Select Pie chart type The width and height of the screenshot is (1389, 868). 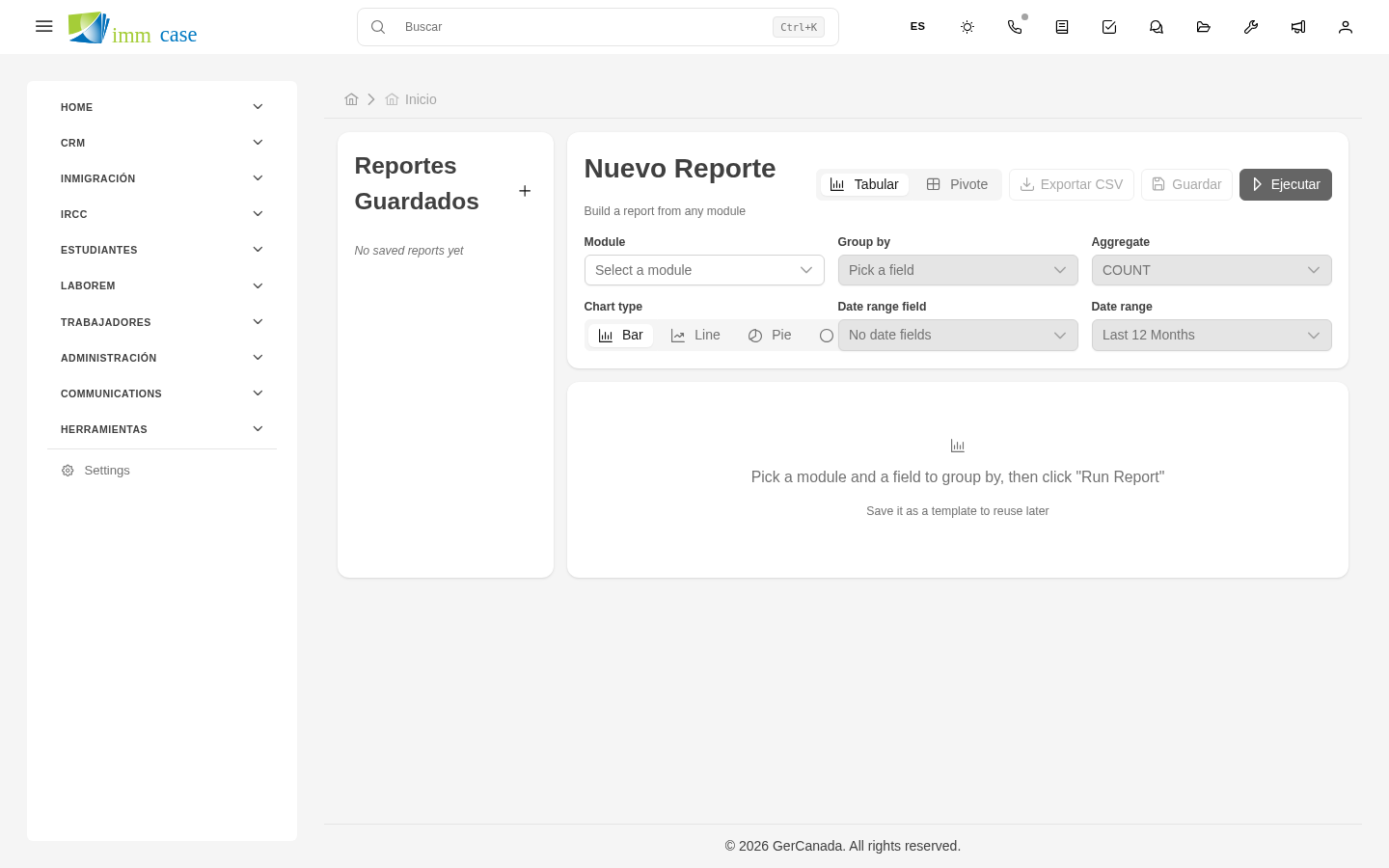(x=770, y=335)
